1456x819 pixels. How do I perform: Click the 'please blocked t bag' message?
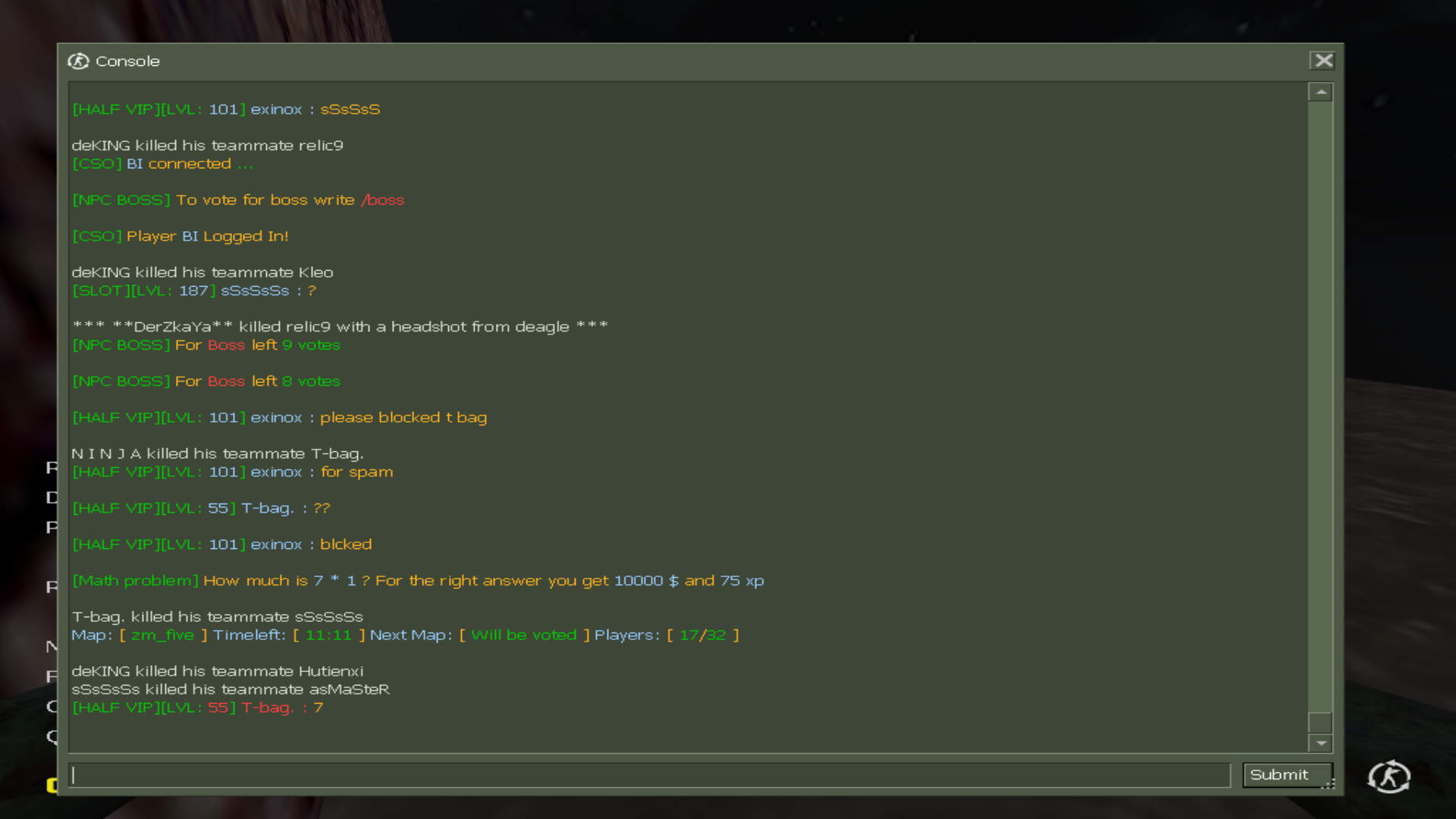pyautogui.click(x=403, y=418)
